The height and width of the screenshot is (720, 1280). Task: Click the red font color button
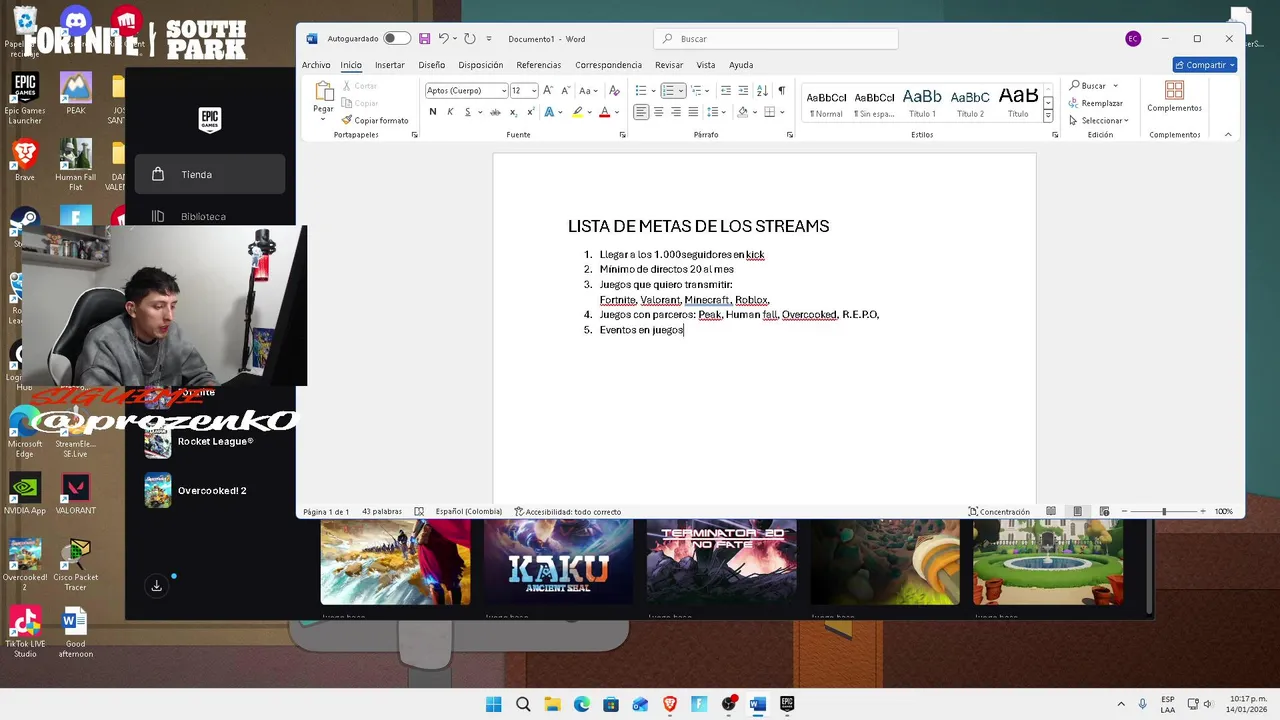point(604,112)
